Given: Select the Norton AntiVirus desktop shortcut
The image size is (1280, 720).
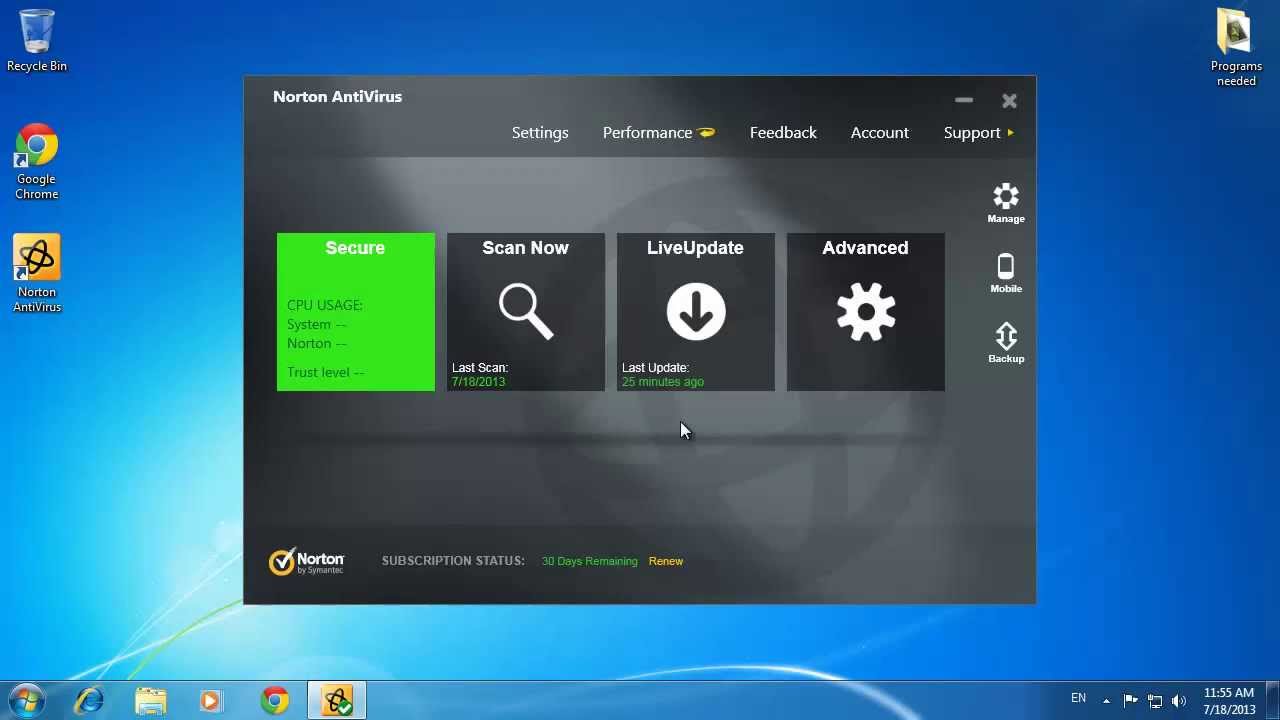Looking at the screenshot, I should click(37, 274).
